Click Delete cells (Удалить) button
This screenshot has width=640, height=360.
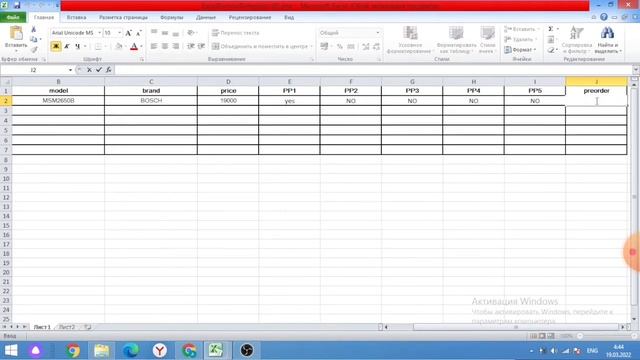point(520,40)
